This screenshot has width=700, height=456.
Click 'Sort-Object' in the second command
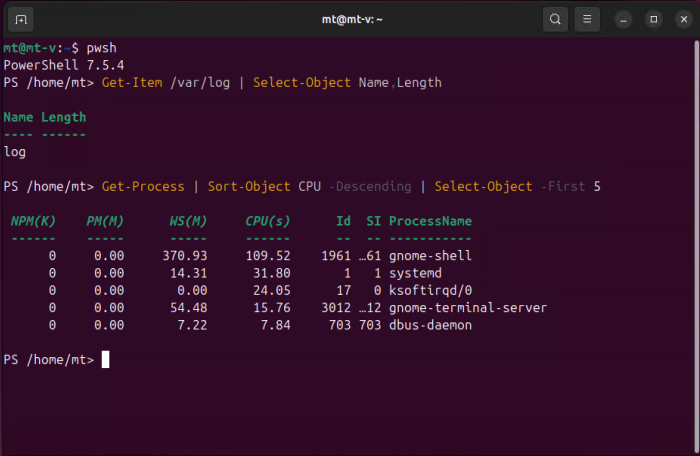(249, 187)
